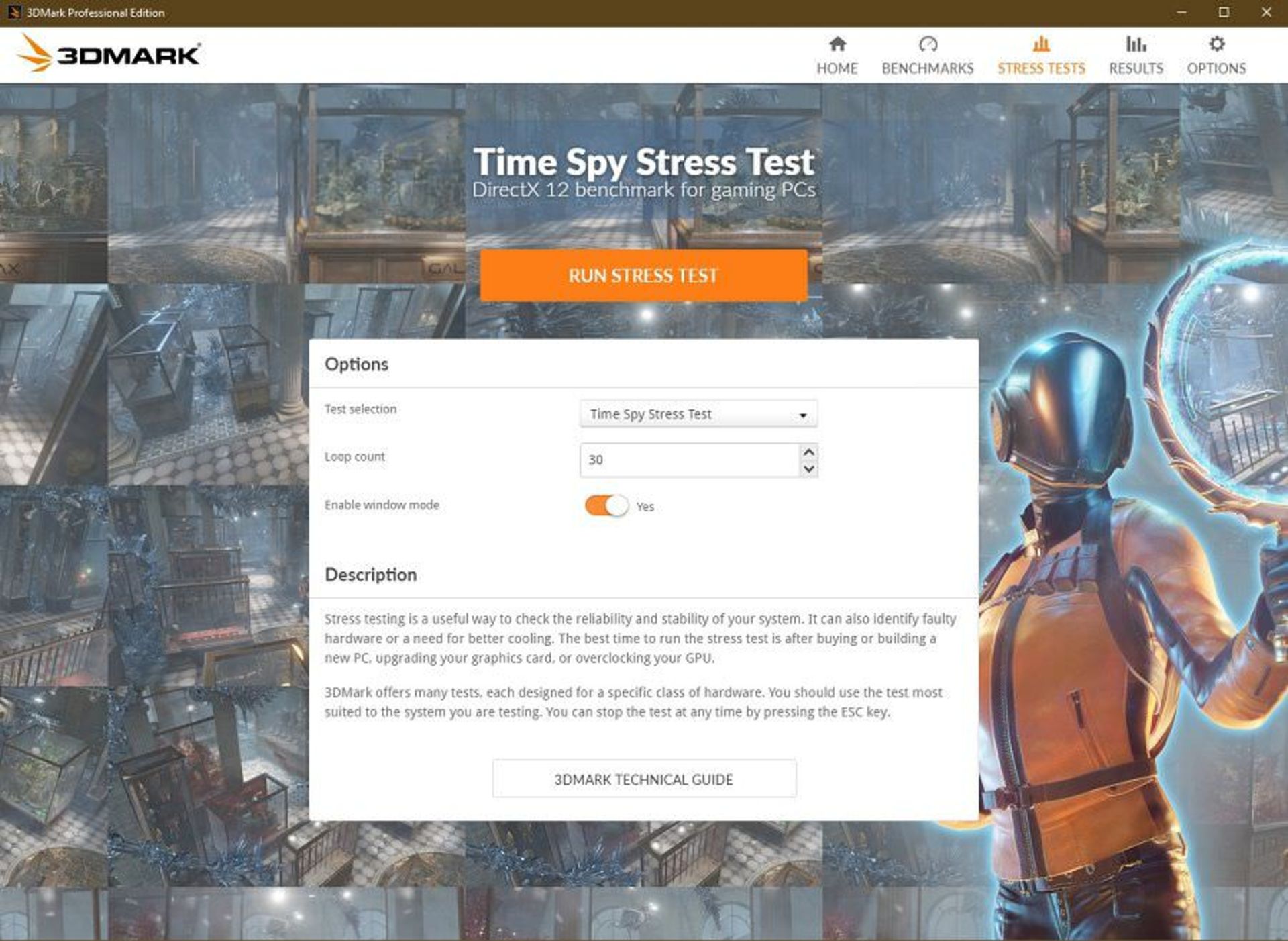This screenshot has width=1288, height=941.
Task: Click the 'Yes' label beside the toggle
Action: point(645,507)
